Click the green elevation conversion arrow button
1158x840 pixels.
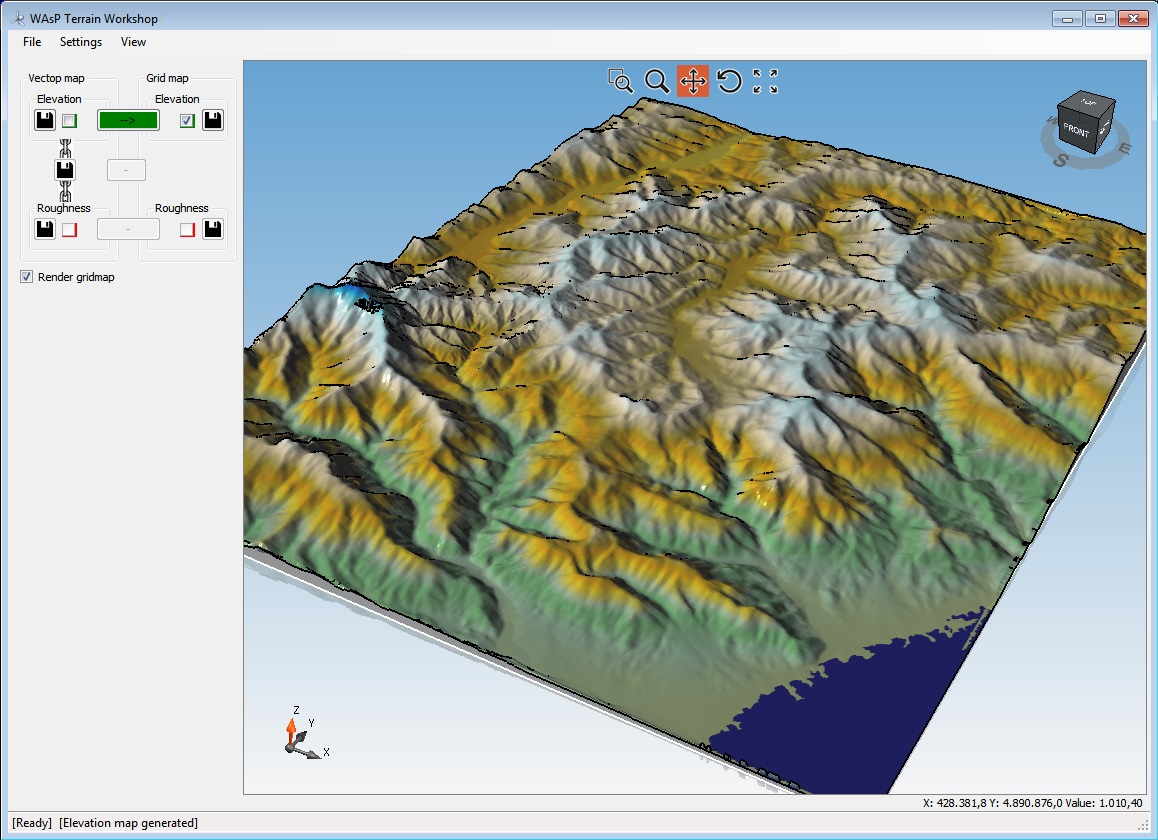coord(129,120)
